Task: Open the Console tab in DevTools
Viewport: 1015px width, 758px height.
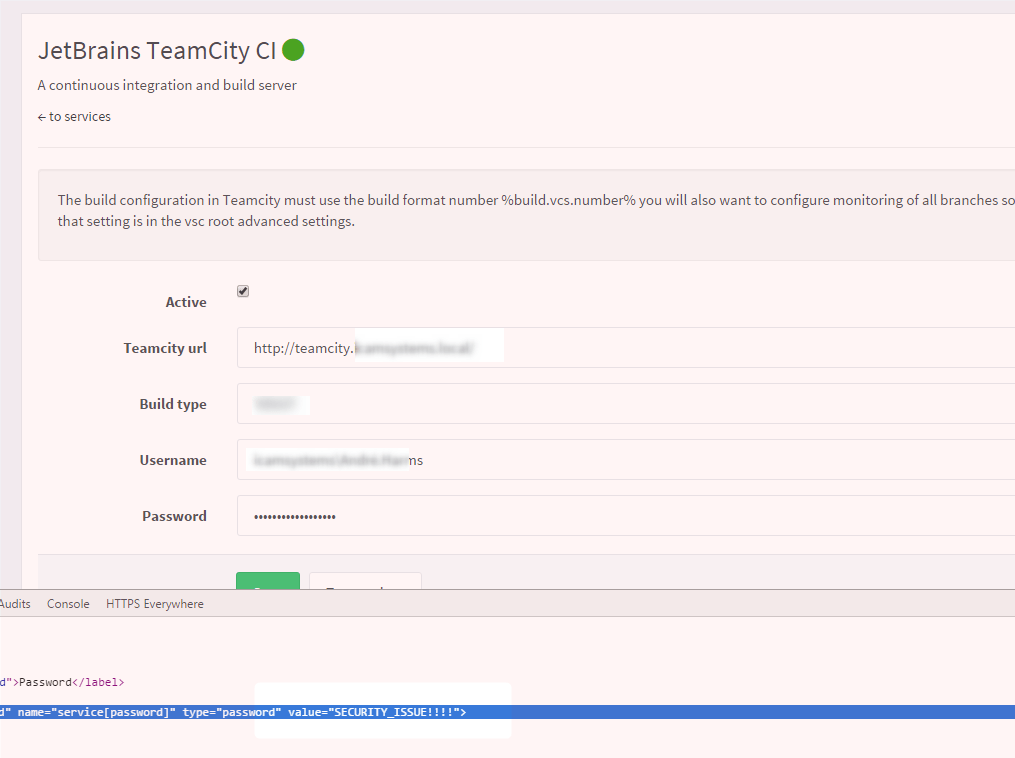Action: click(68, 604)
